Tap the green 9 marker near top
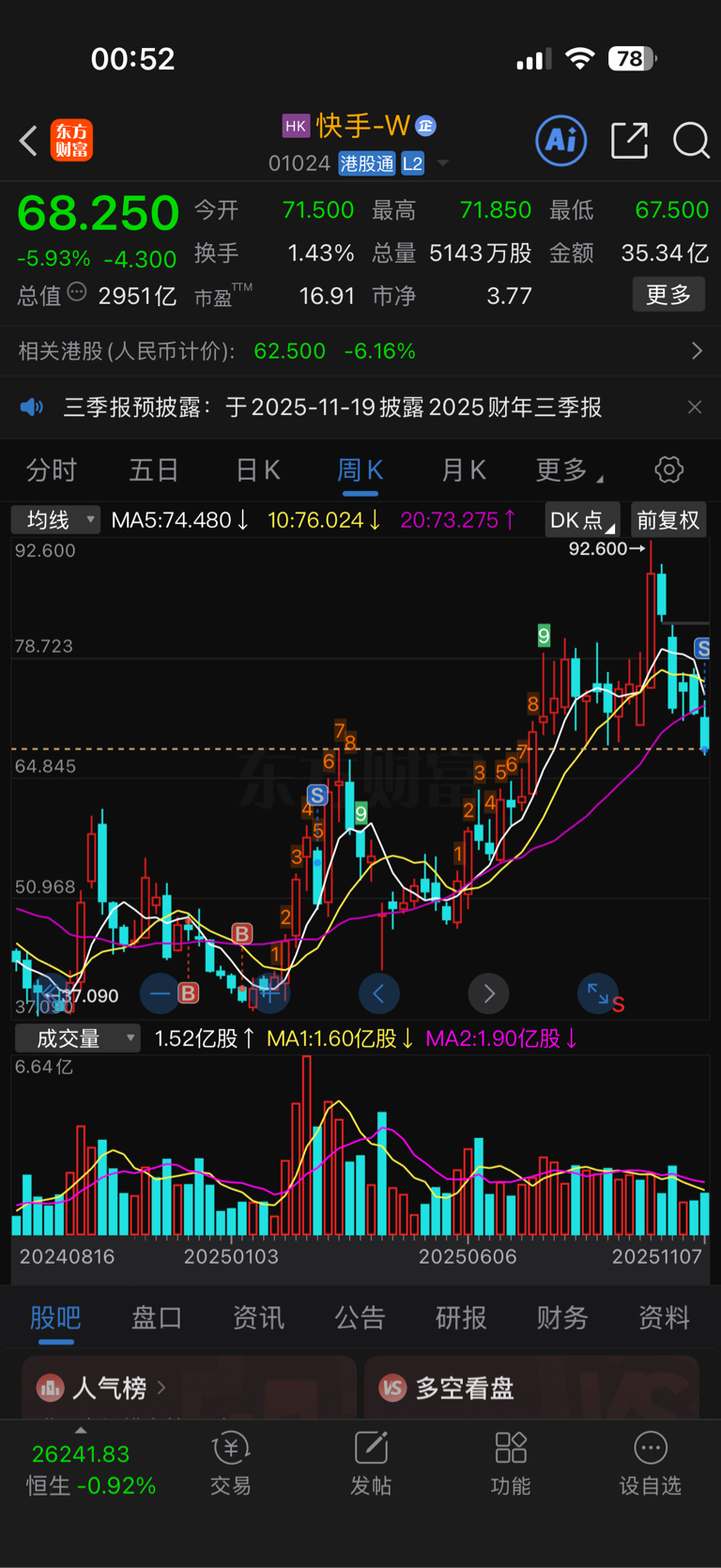The image size is (721, 1568). (x=544, y=636)
